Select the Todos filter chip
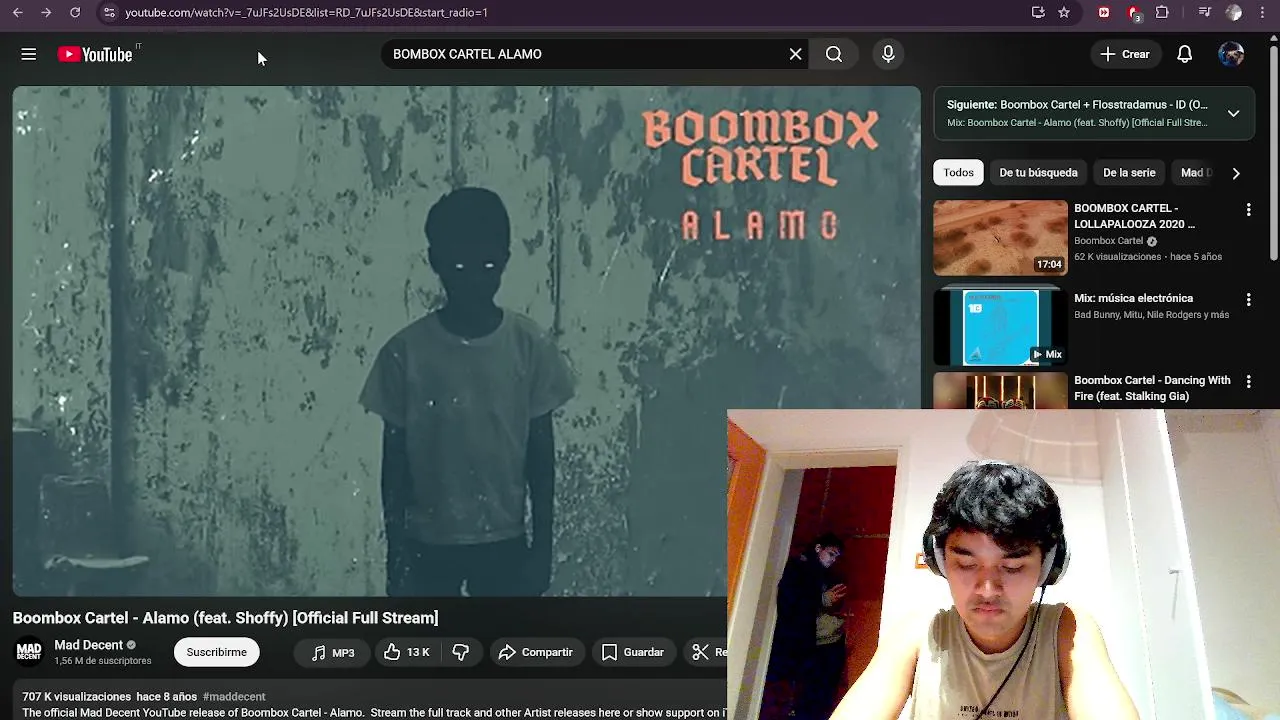This screenshot has height=720, width=1280. tap(958, 172)
